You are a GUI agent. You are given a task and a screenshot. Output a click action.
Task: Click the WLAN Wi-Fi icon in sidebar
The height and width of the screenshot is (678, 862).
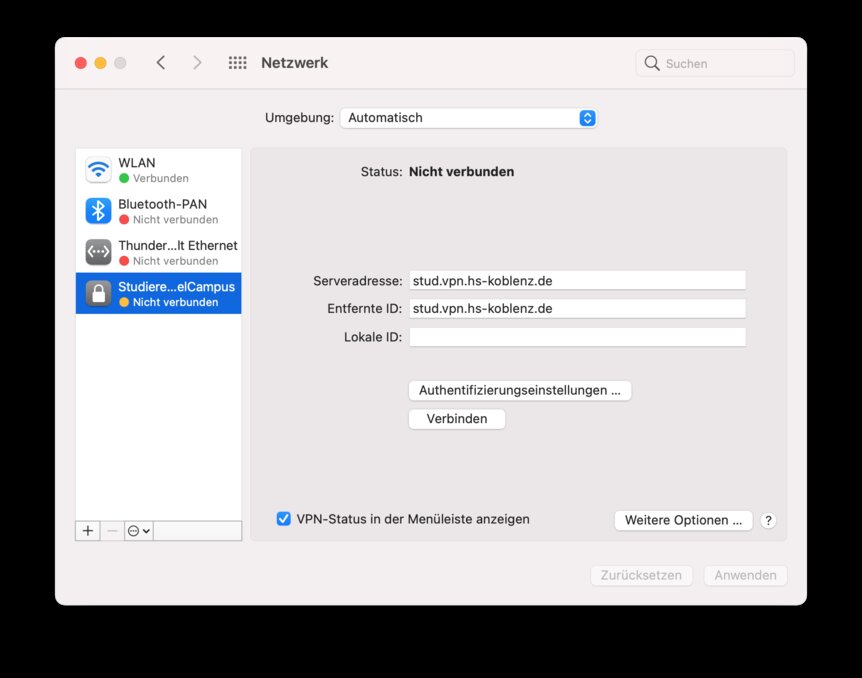[x=98, y=170]
